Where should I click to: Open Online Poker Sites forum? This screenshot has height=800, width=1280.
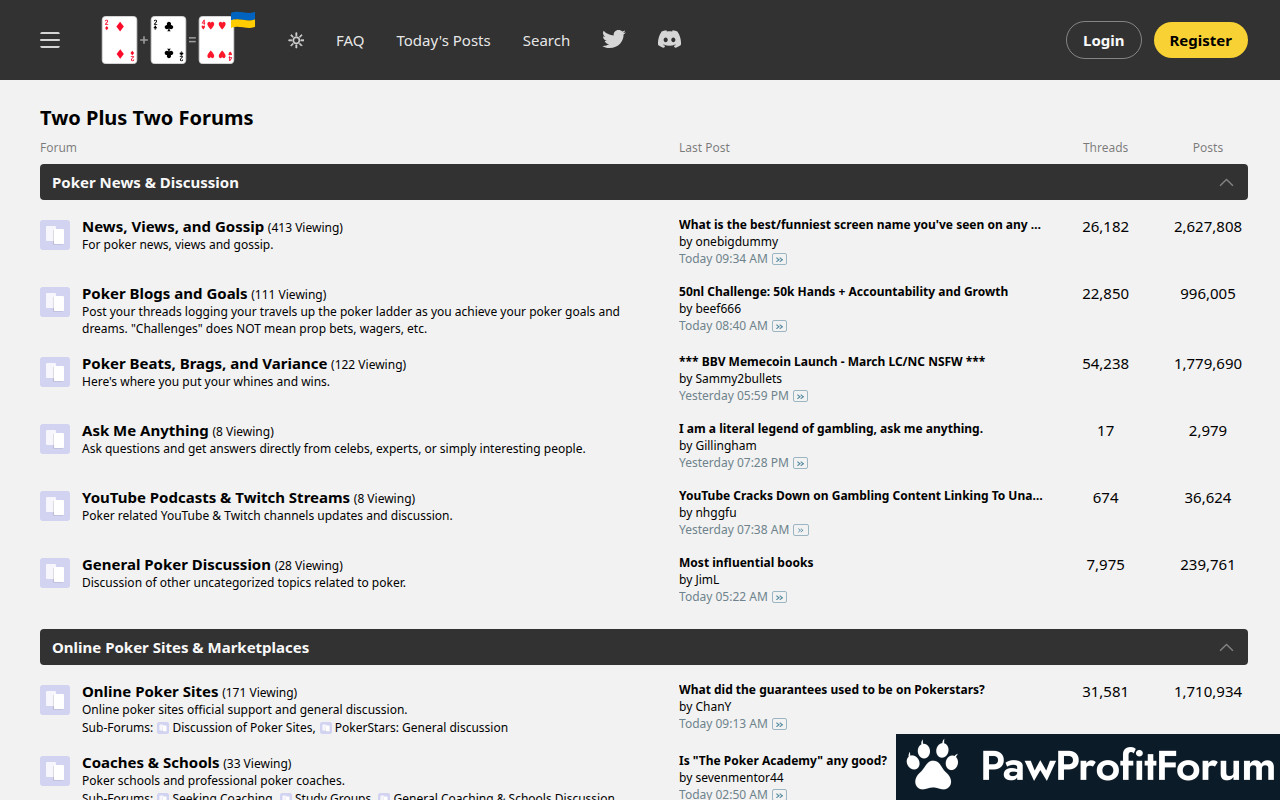click(x=150, y=692)
